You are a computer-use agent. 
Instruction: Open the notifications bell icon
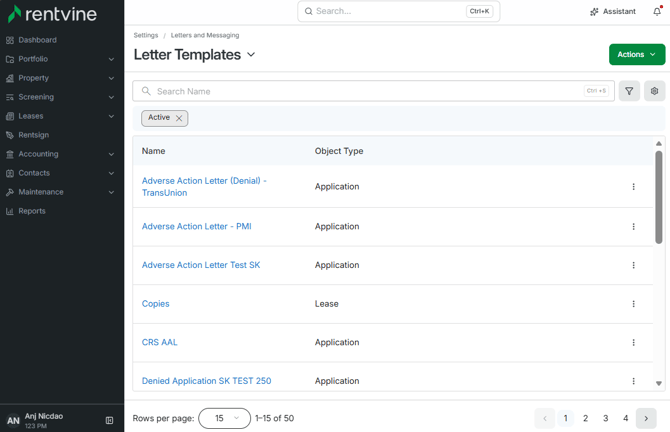coord(657,12)
